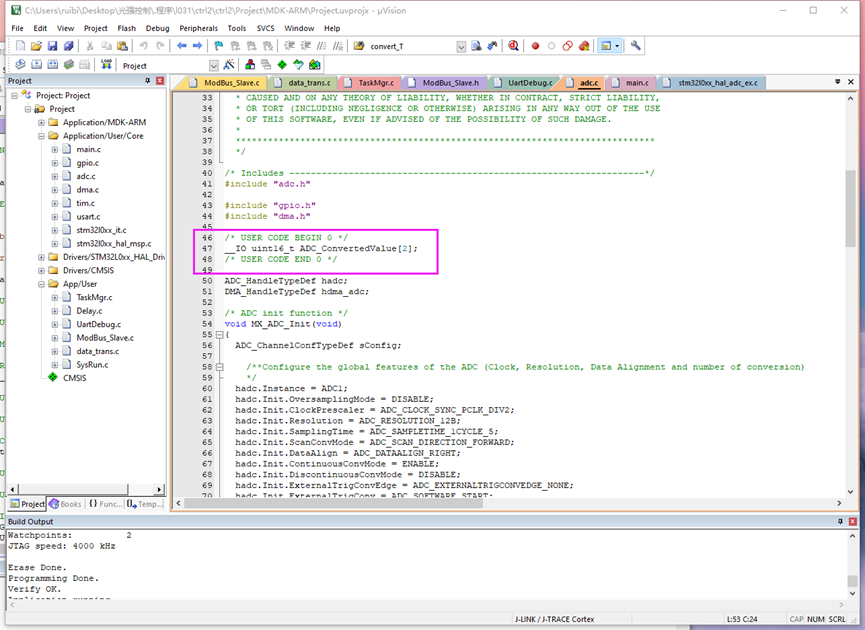865x630 pixels.
Task: Expand the Application/MDK-ARM folder
Action: pyautogui.click(x=41, y=122)
